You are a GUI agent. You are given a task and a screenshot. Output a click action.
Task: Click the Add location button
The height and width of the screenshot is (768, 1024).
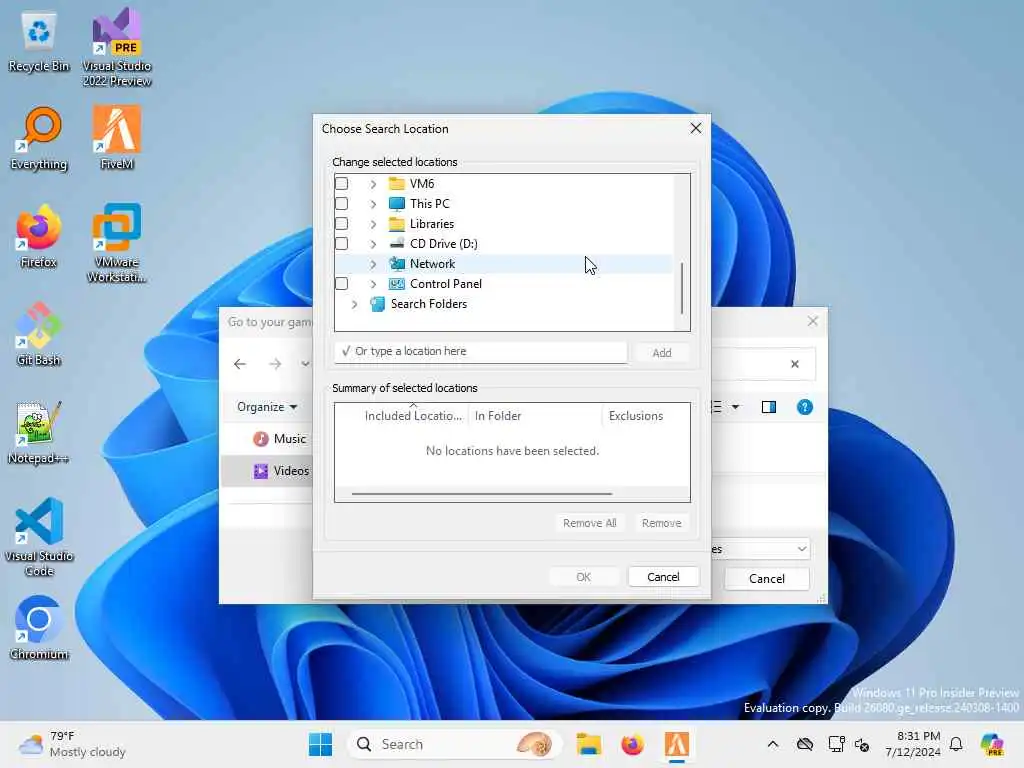tap(662, 353)
